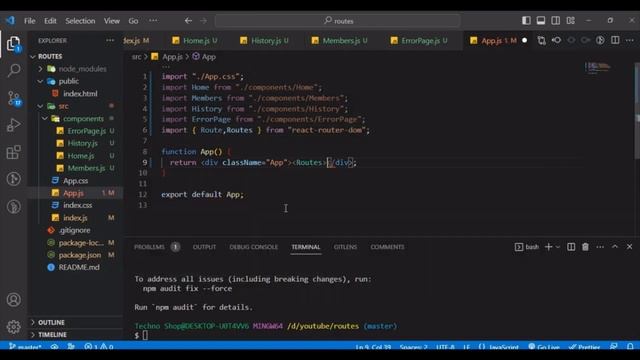
Task: Open the Customize Layout icon
Action: pos(571,20)
